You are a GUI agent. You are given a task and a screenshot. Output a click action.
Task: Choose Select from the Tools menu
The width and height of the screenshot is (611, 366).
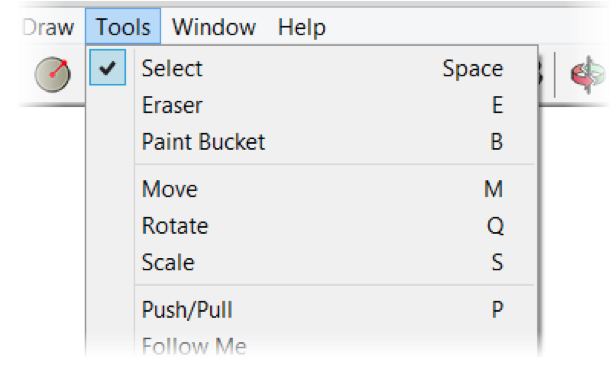[312, 68]
